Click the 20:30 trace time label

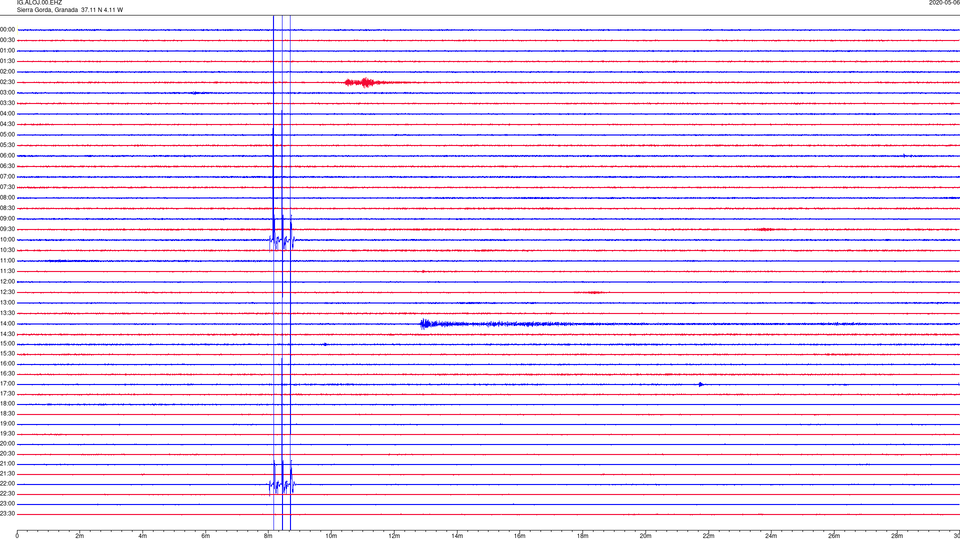click(7, 454)
